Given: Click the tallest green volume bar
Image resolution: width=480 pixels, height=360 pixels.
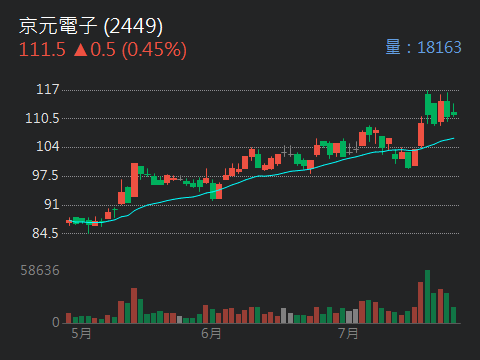Looking at the screenshot, I should [427, 297].
